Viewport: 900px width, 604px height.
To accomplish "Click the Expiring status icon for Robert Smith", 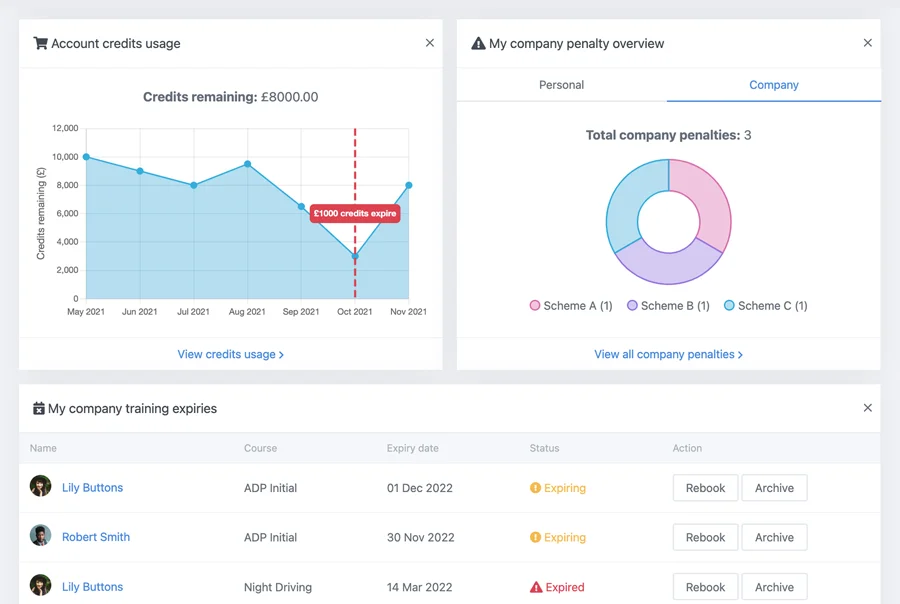I will (535, 538).
